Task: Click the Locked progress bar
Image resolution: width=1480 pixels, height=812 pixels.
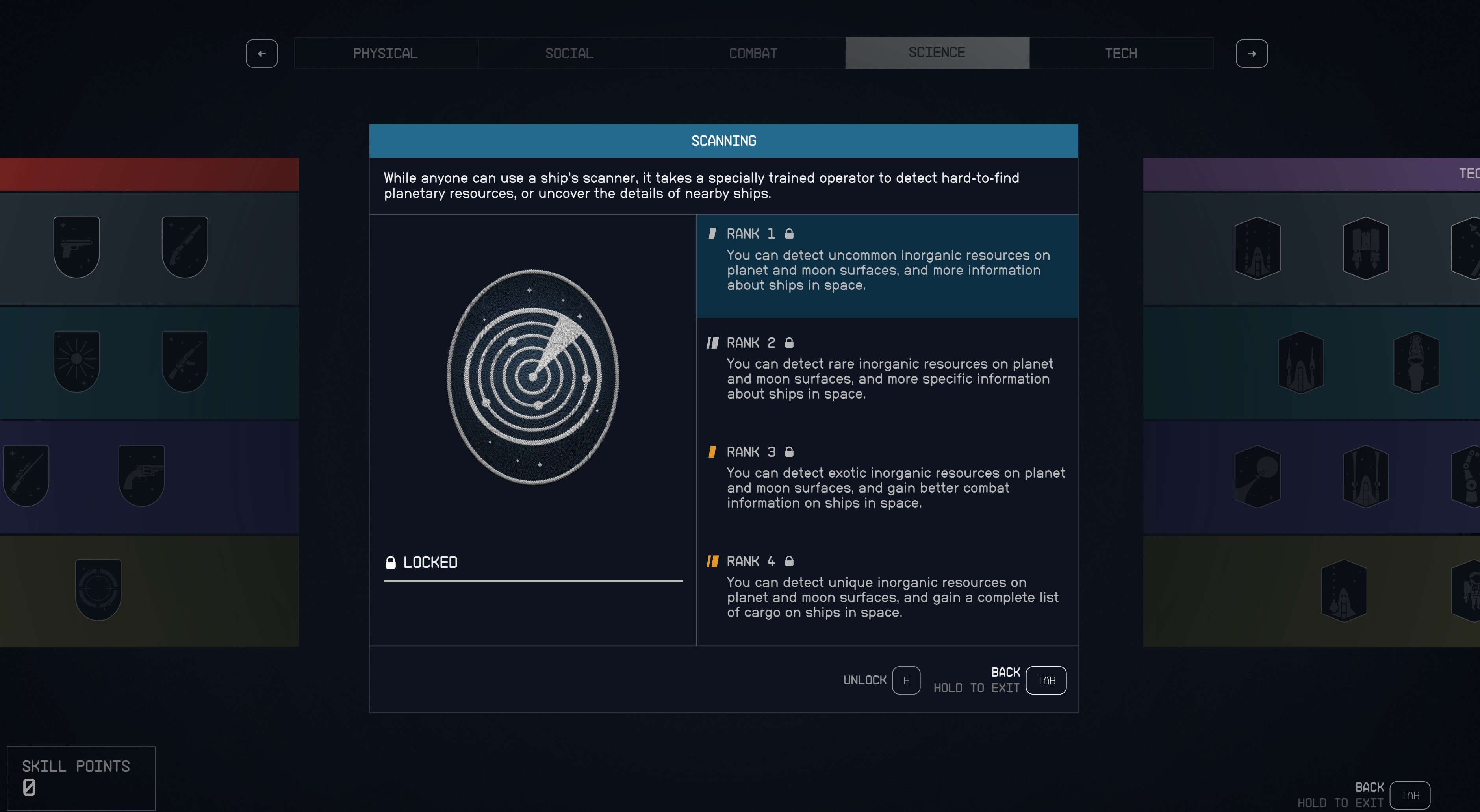Action: pyautogui.click(x=533, y=582)
